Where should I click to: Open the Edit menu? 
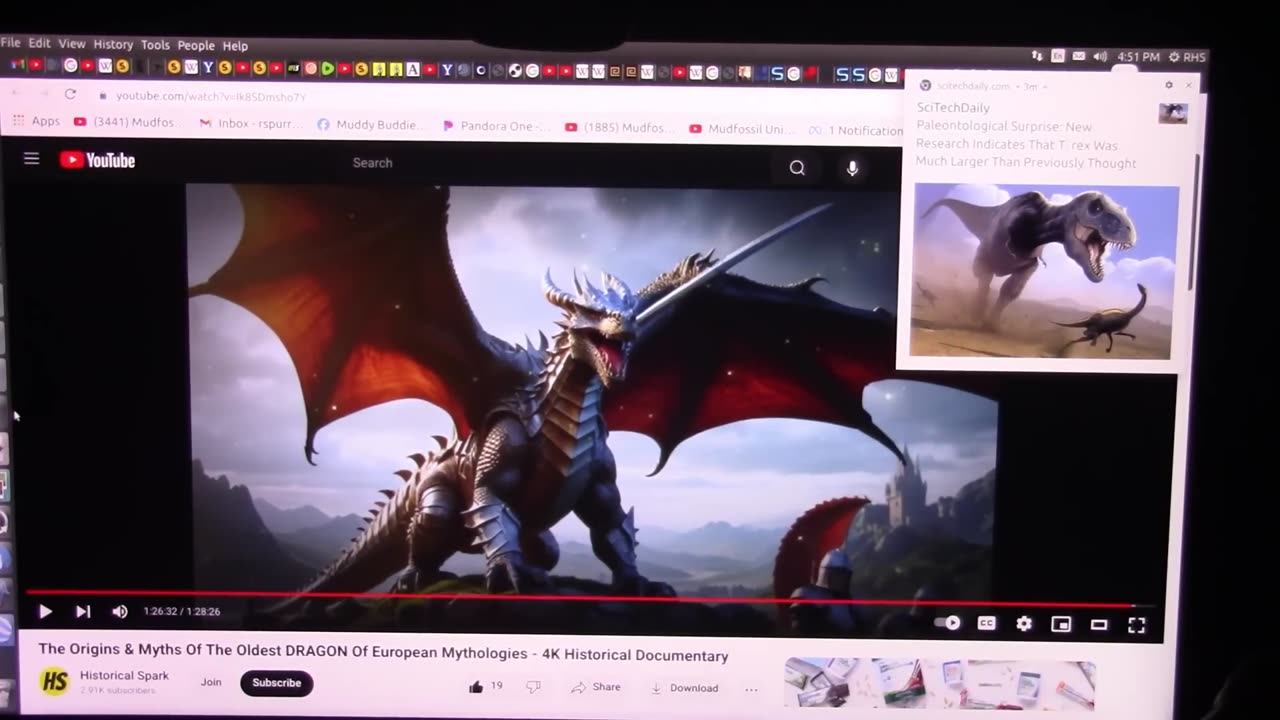39,44
